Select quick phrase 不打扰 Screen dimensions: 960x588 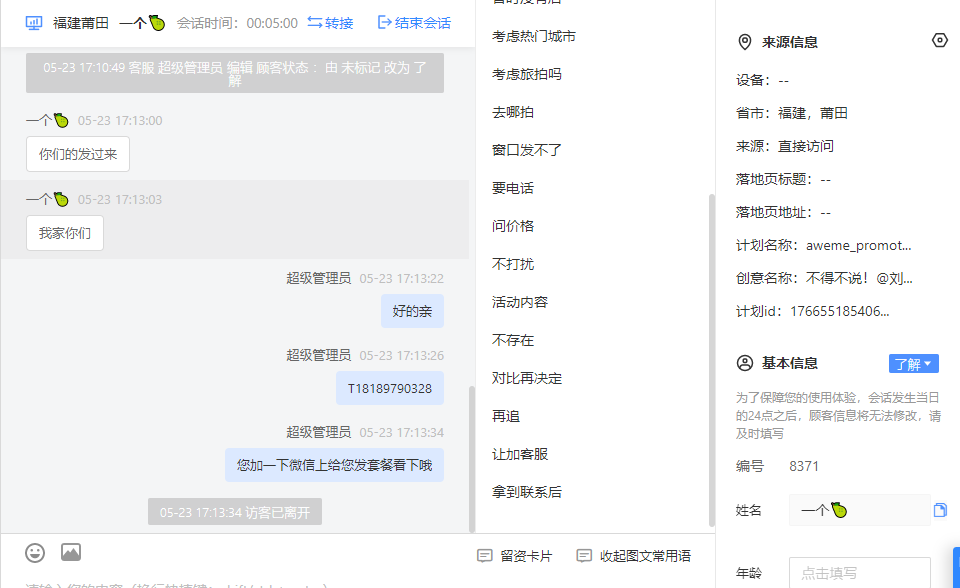coord(513,264)
